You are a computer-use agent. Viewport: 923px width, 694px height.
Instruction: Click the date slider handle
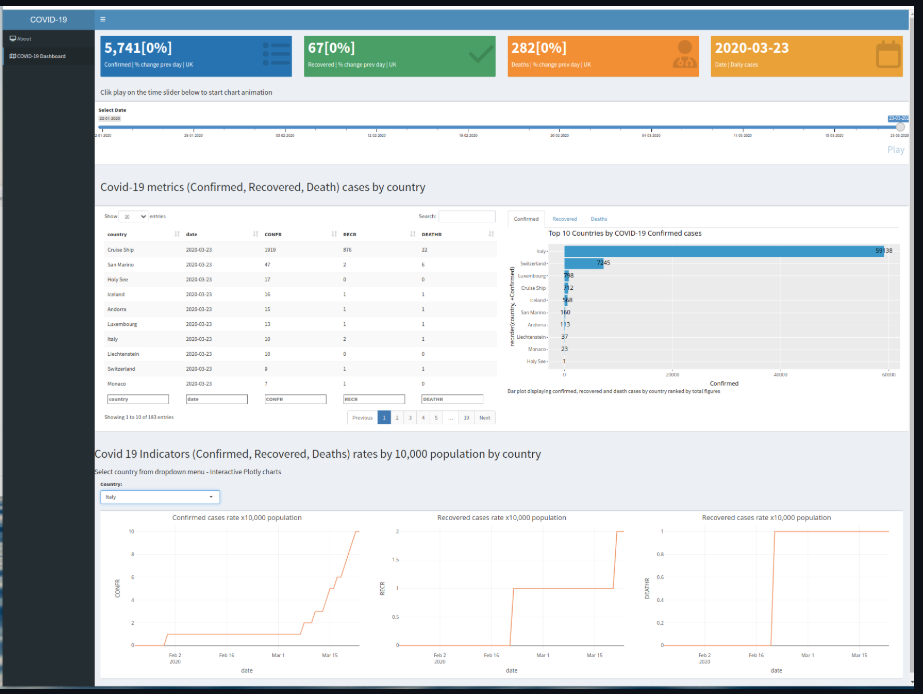(899, 127)
